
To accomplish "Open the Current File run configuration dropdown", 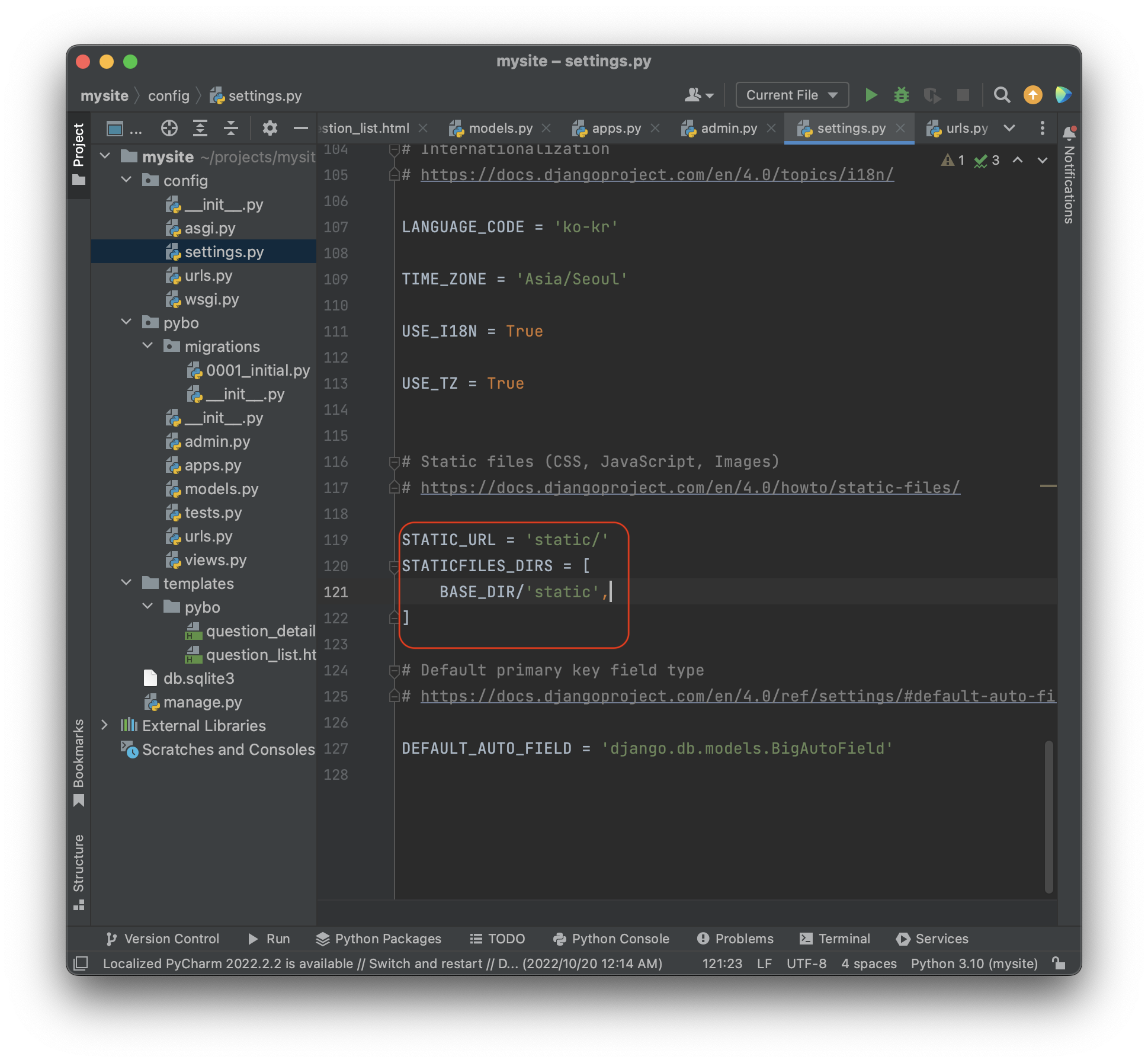I will tap(791, 95).
